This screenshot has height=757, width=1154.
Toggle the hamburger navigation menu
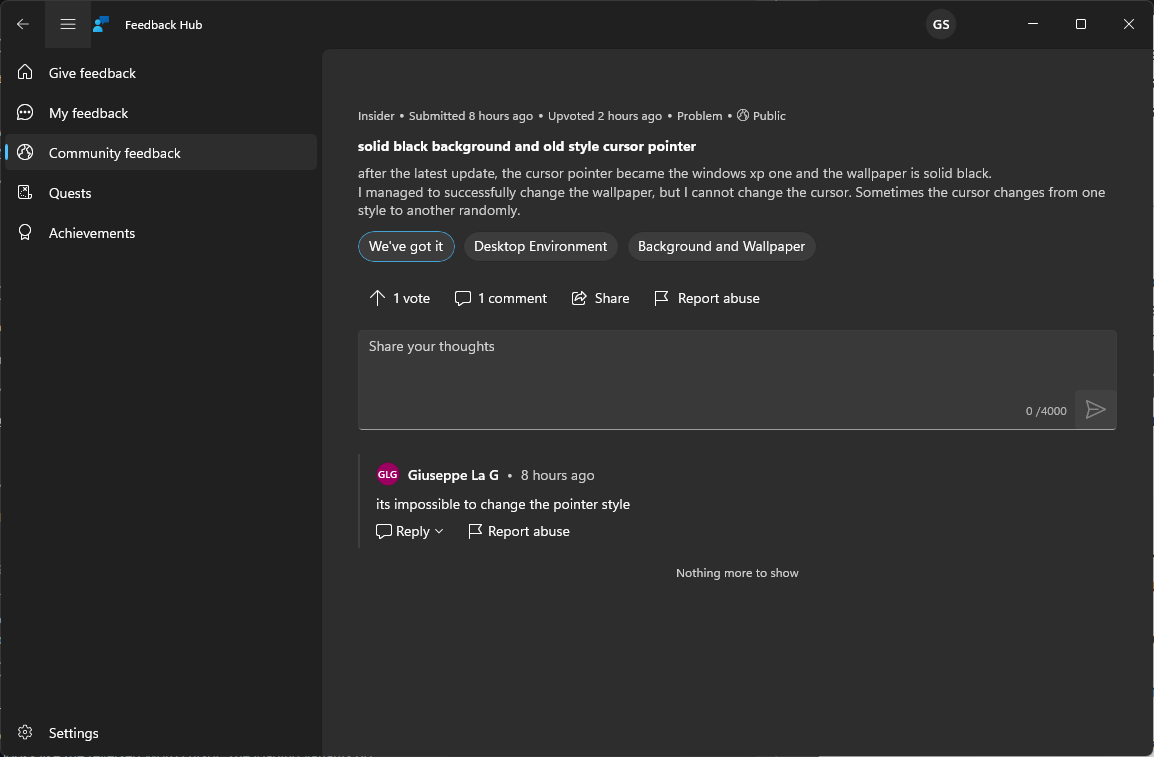[x=68, y=24]
